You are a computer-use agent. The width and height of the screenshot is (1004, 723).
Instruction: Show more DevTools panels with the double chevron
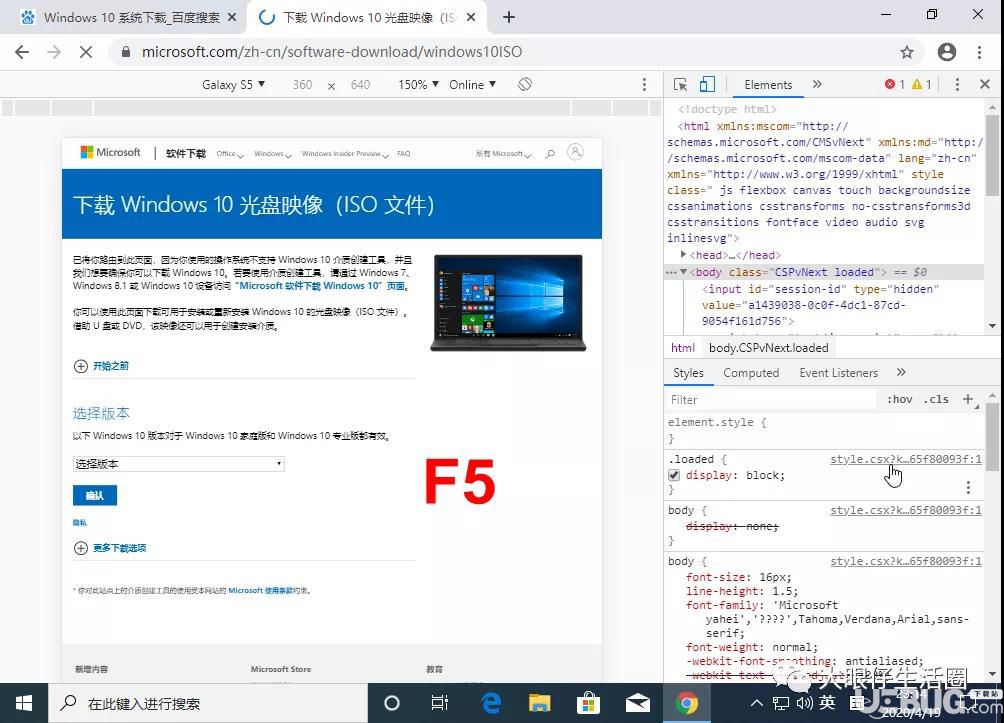click(817, 85)
